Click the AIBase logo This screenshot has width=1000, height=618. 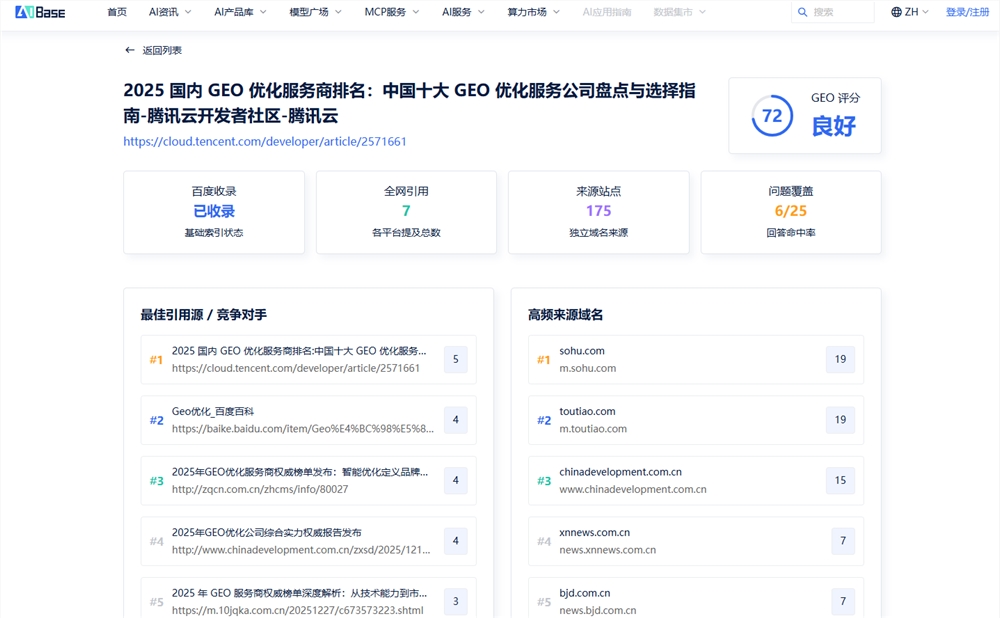[x=38, y=12]
